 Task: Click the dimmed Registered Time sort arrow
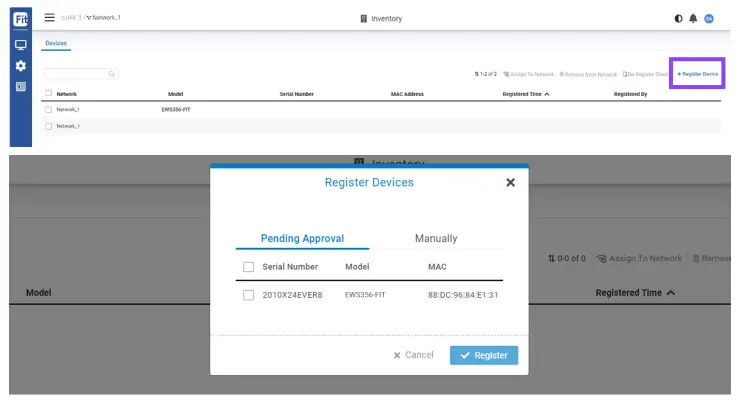671,293
